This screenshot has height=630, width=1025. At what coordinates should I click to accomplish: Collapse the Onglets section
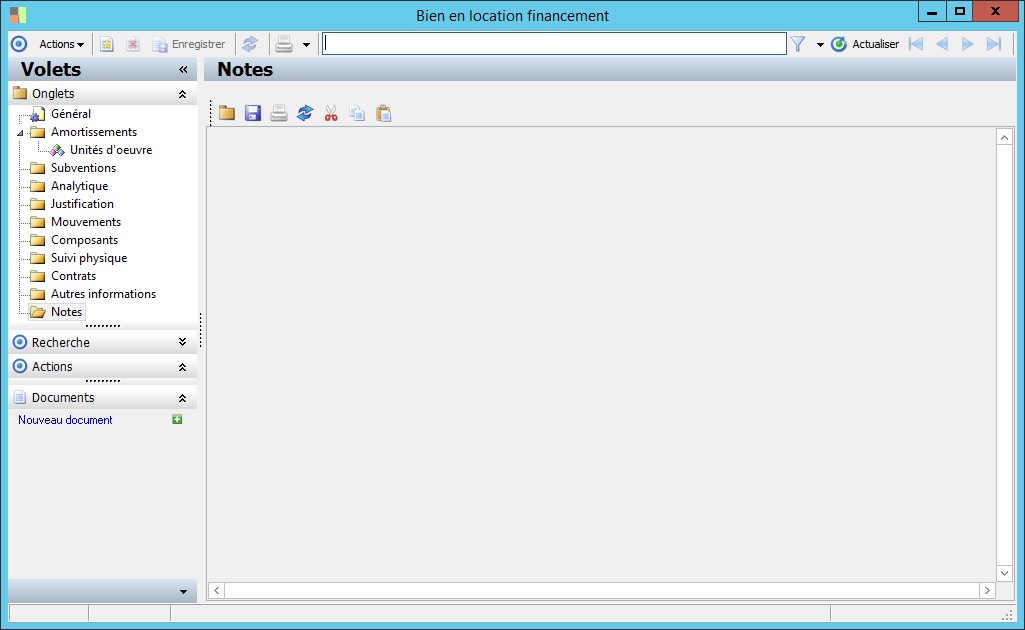[x=182, y=94]
